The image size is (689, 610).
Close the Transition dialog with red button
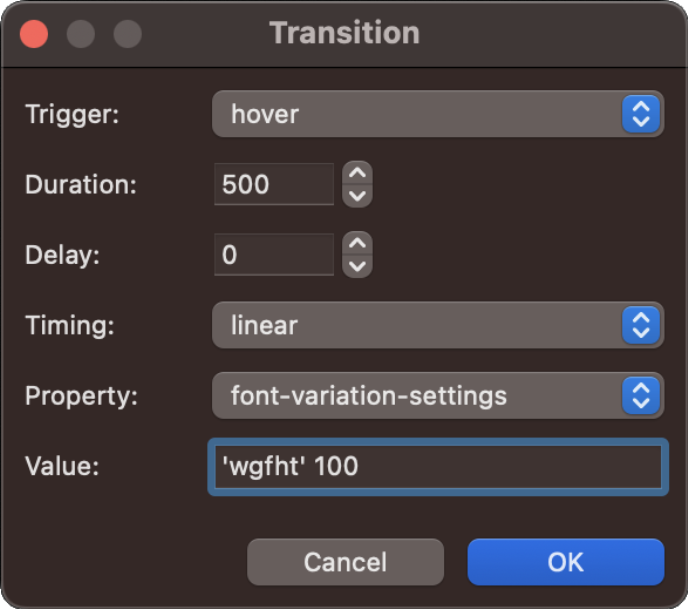pos(35,34)
